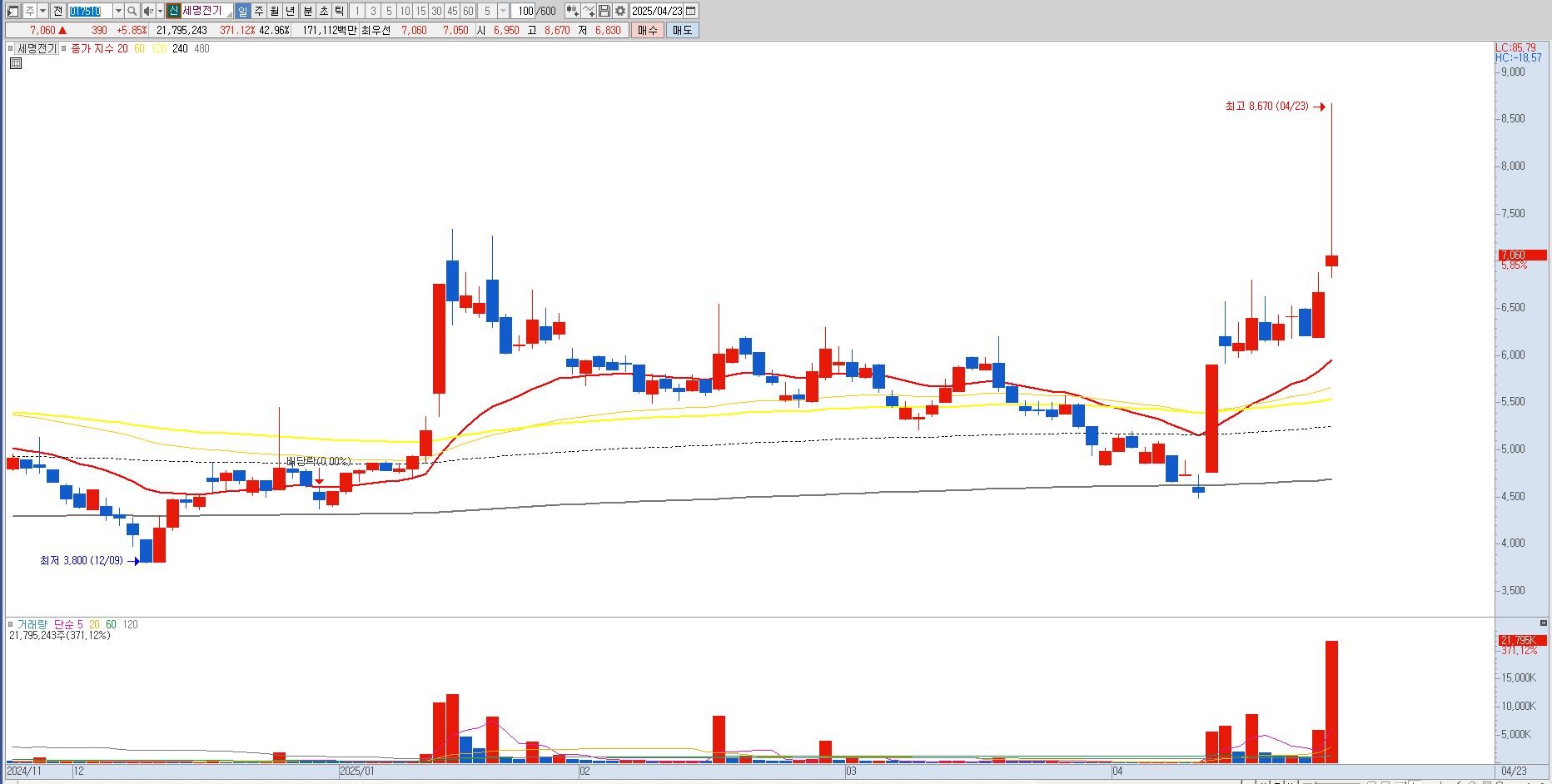Click the 전 button
Image resolution: width=1552 pixels, height=784 pixels.
pos(57,11)
